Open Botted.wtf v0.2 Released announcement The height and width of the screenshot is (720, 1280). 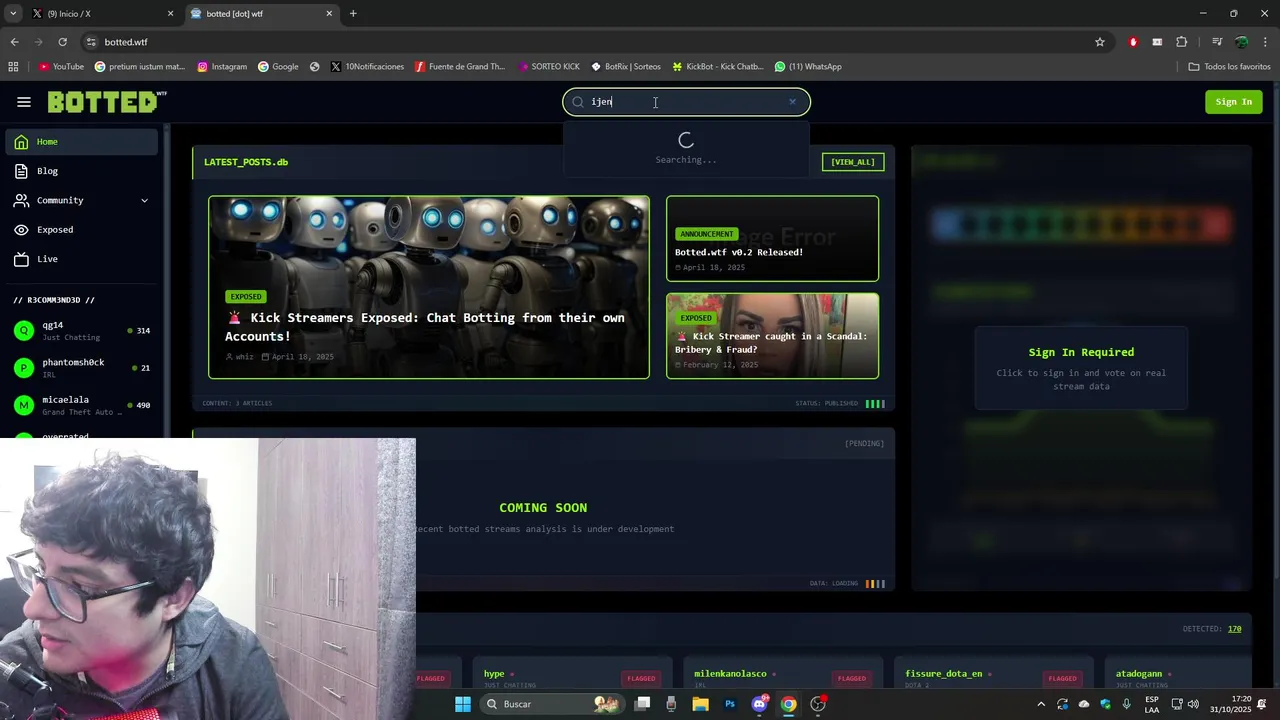coord(772,239)
